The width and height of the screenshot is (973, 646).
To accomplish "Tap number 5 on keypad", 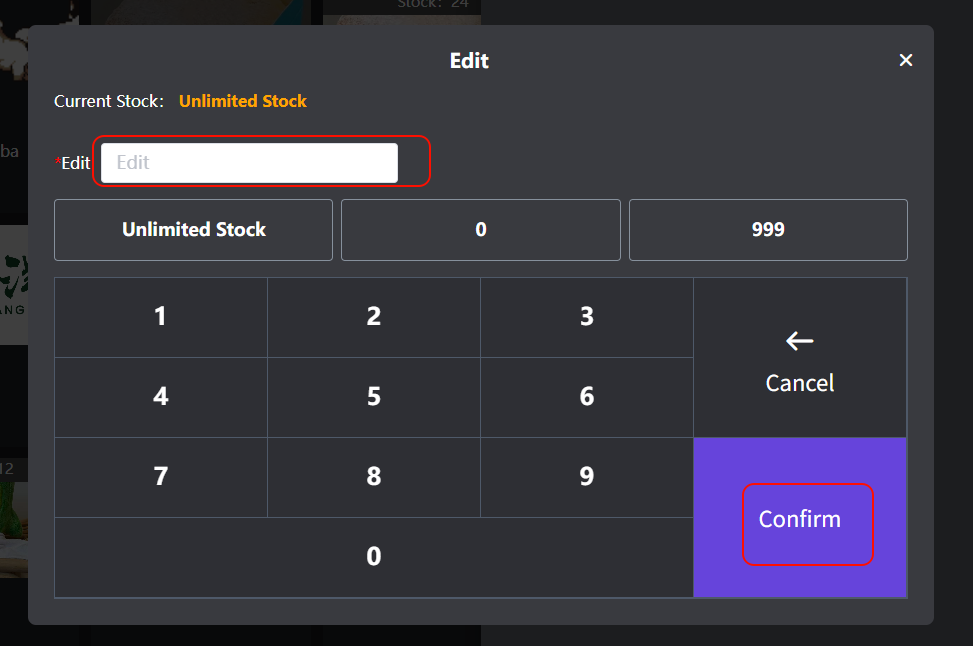I will point(374,397).
